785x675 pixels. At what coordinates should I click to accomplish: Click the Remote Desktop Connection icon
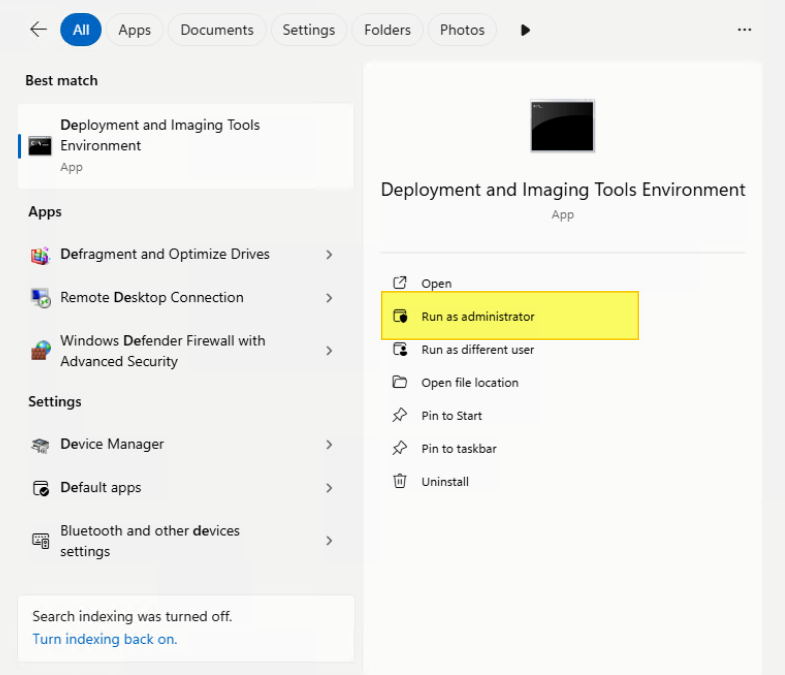[41, 298]
